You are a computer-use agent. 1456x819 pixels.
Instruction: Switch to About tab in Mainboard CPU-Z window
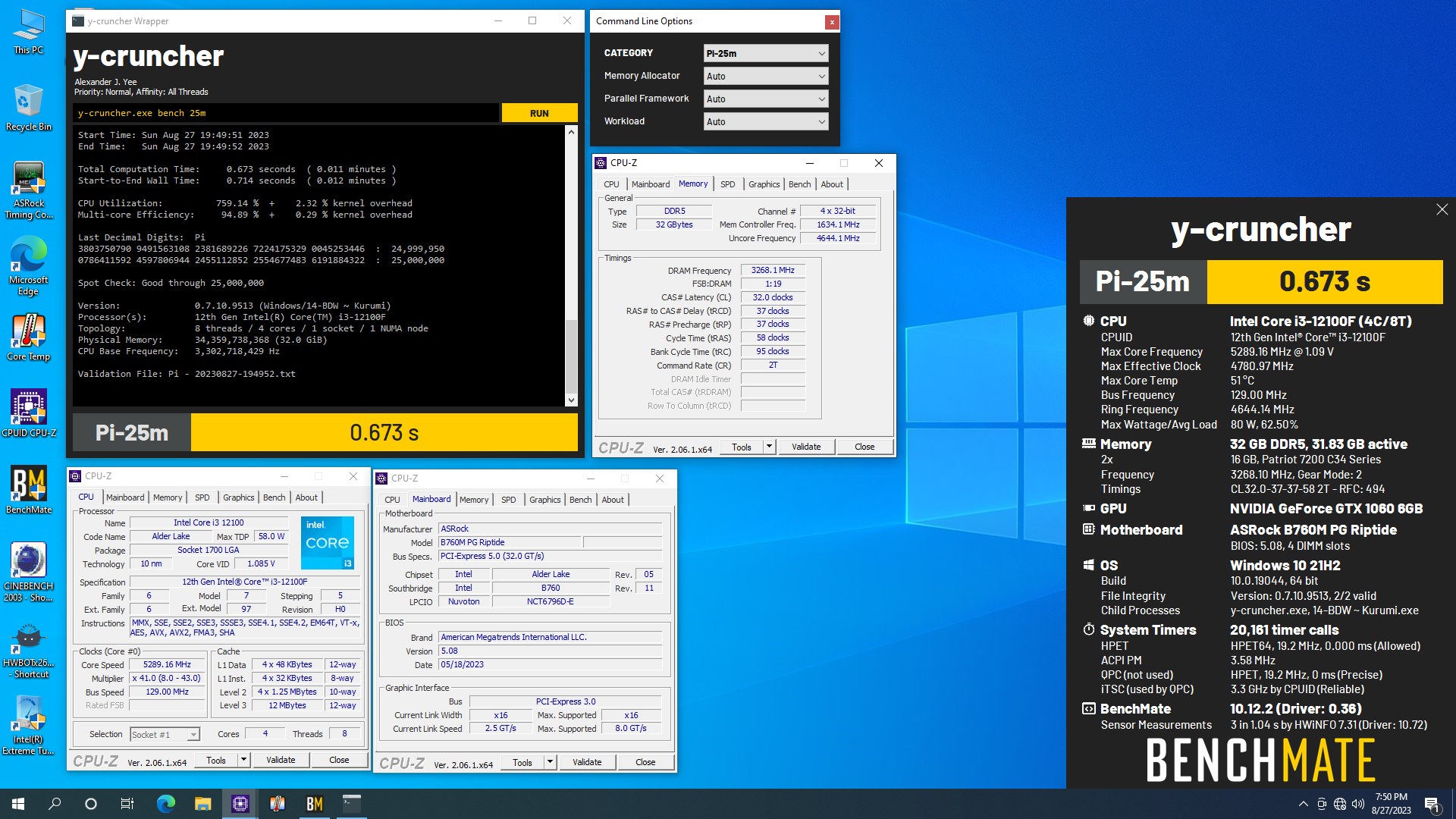(613, 500)
